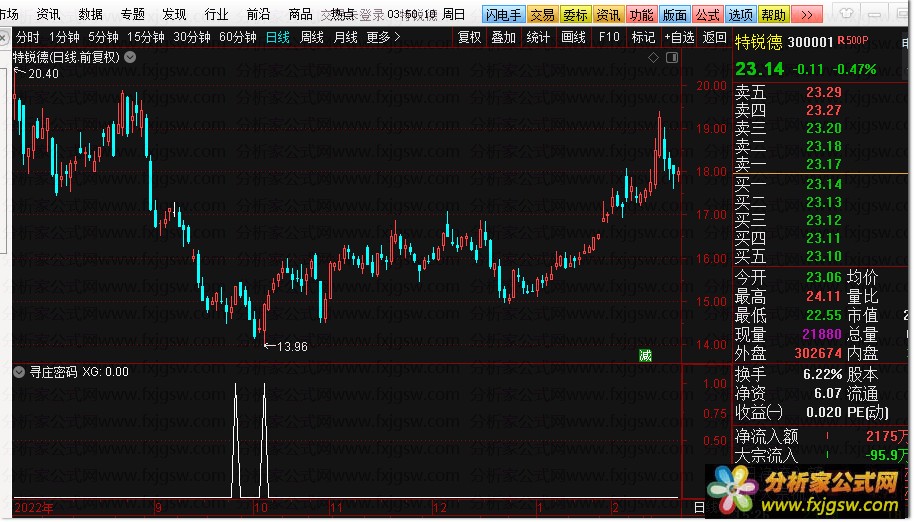Click the 最低 value 22.55
The width and height of the screenshot is (915, 522).
(824, 316)
